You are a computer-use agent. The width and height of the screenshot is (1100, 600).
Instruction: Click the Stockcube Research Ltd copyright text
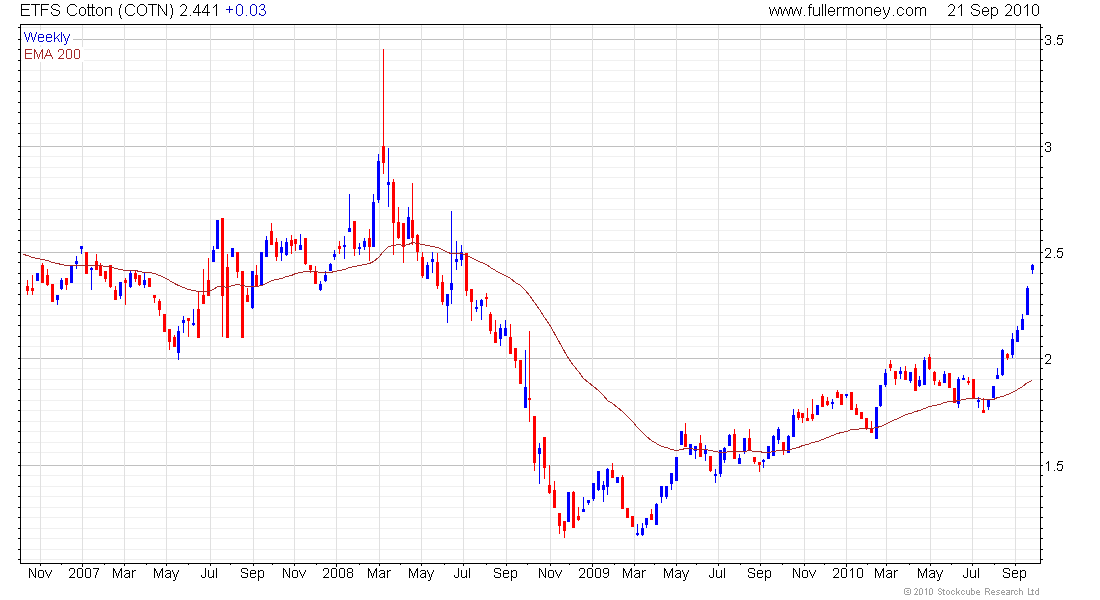click(972, 592)
